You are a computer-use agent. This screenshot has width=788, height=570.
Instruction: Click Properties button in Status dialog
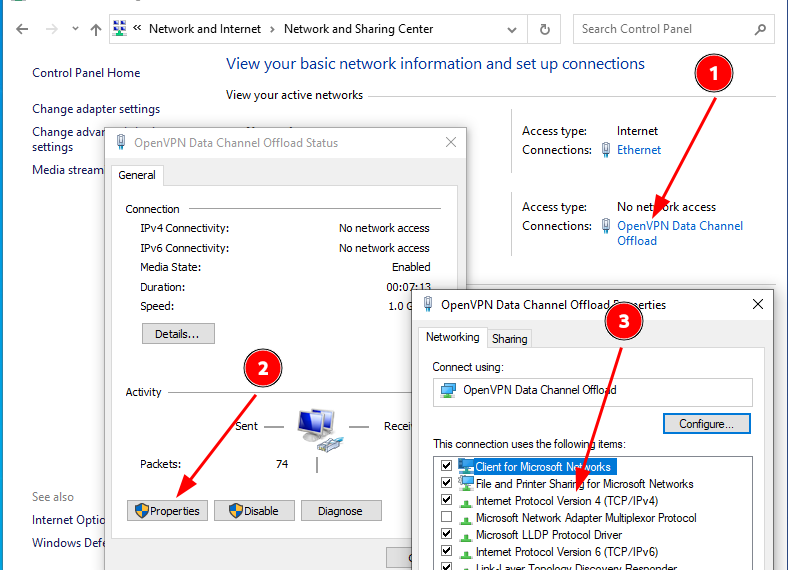click(x=167, y=511)
